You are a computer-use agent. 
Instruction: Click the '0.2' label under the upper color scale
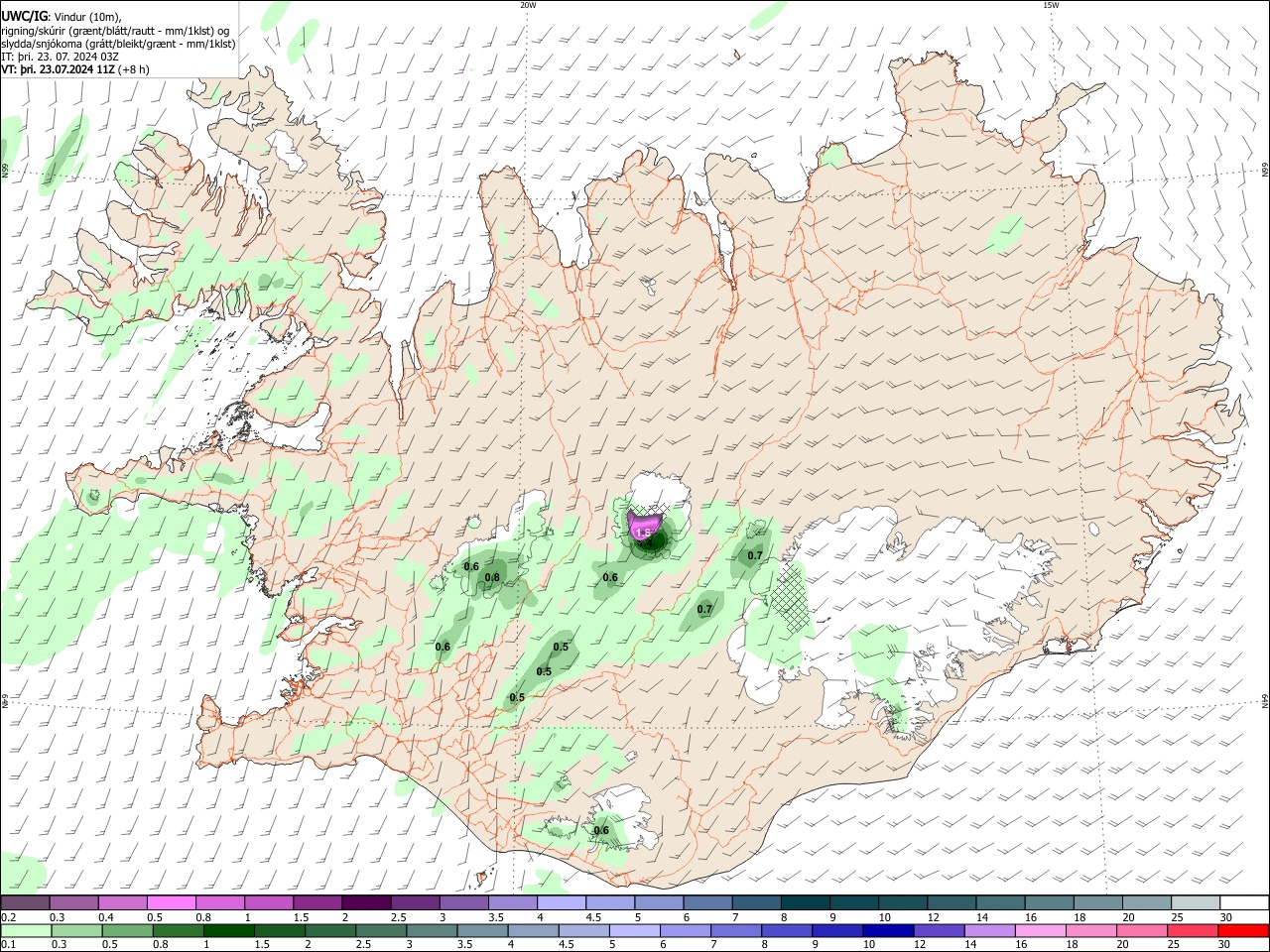point(8,917)
